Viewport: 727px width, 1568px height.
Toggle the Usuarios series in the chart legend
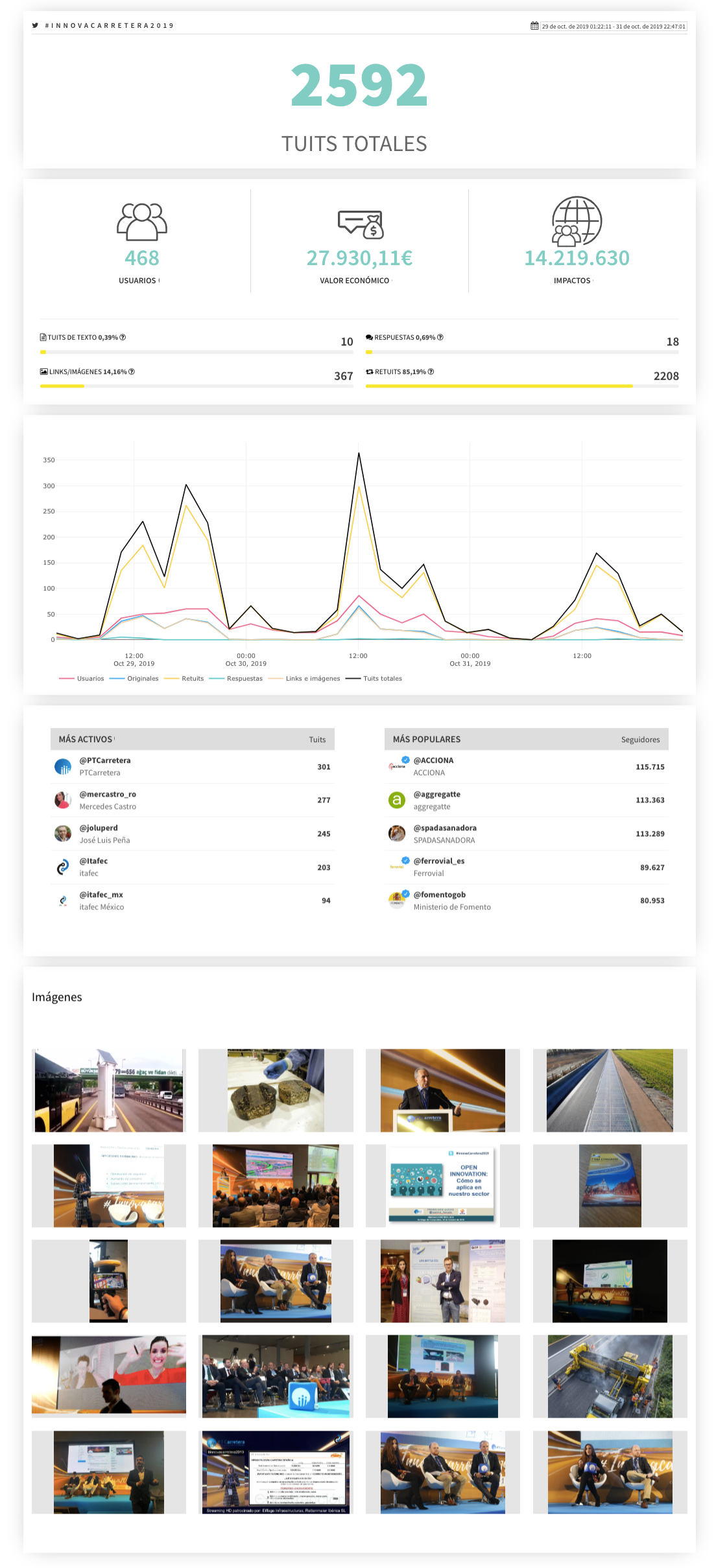[82, 679]
